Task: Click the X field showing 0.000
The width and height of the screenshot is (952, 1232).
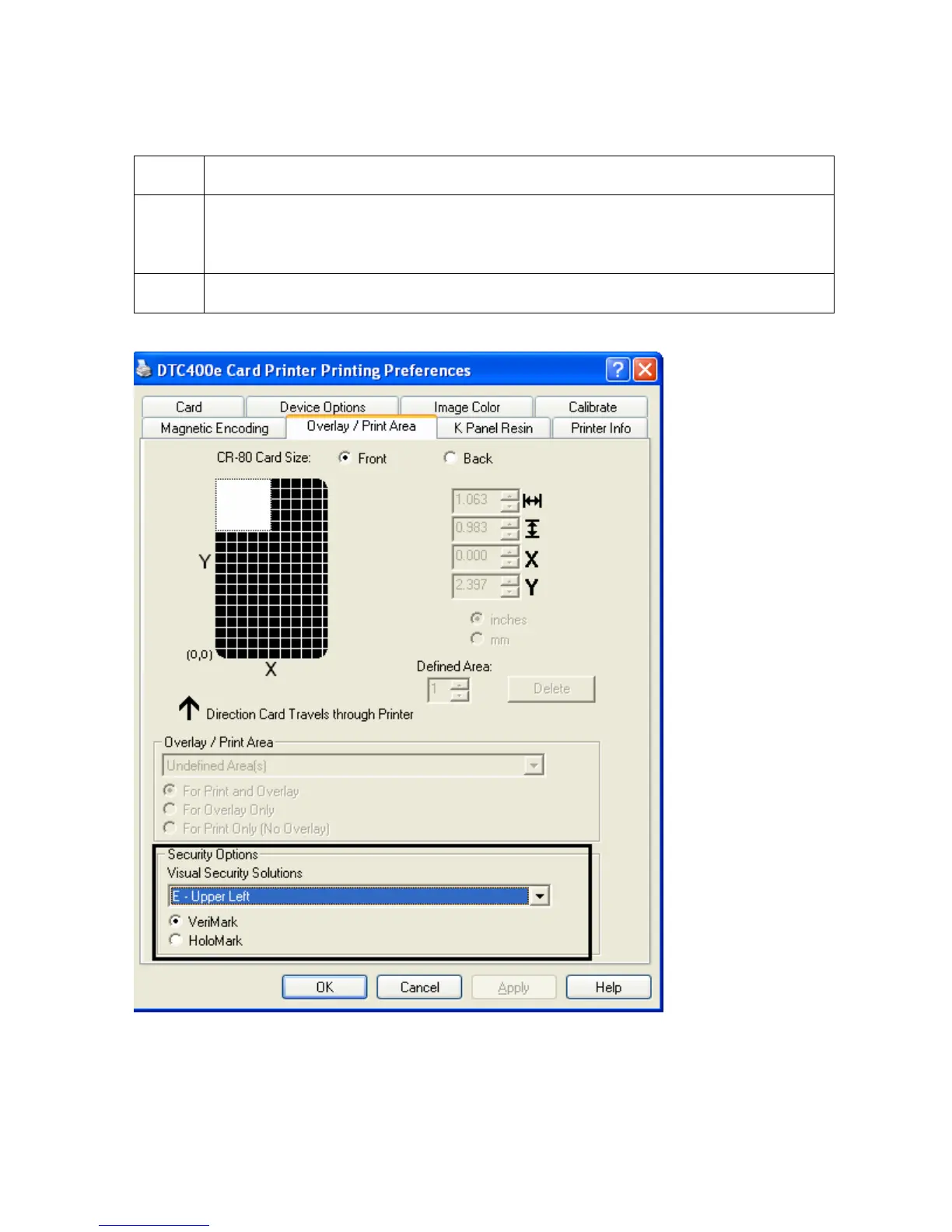Action: 477,557
